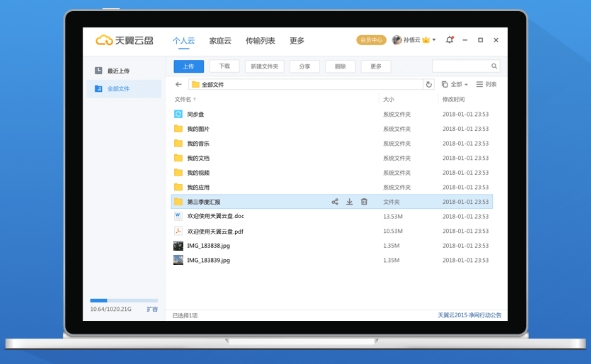Click the 我的图片 folder icon

pyautogui.click(x=178, y=128)
